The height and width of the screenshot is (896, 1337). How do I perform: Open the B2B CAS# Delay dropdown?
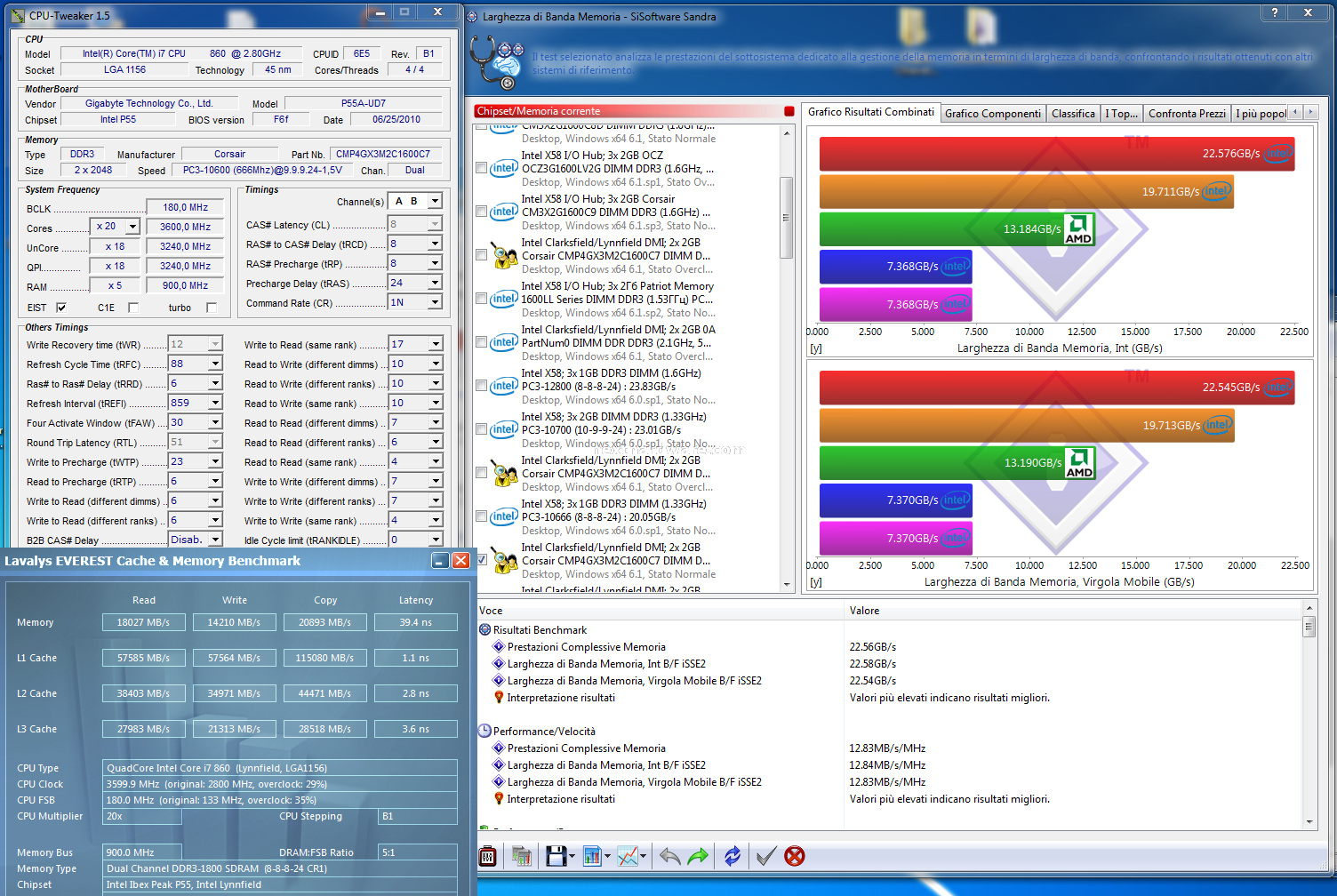tap(215, 540)
